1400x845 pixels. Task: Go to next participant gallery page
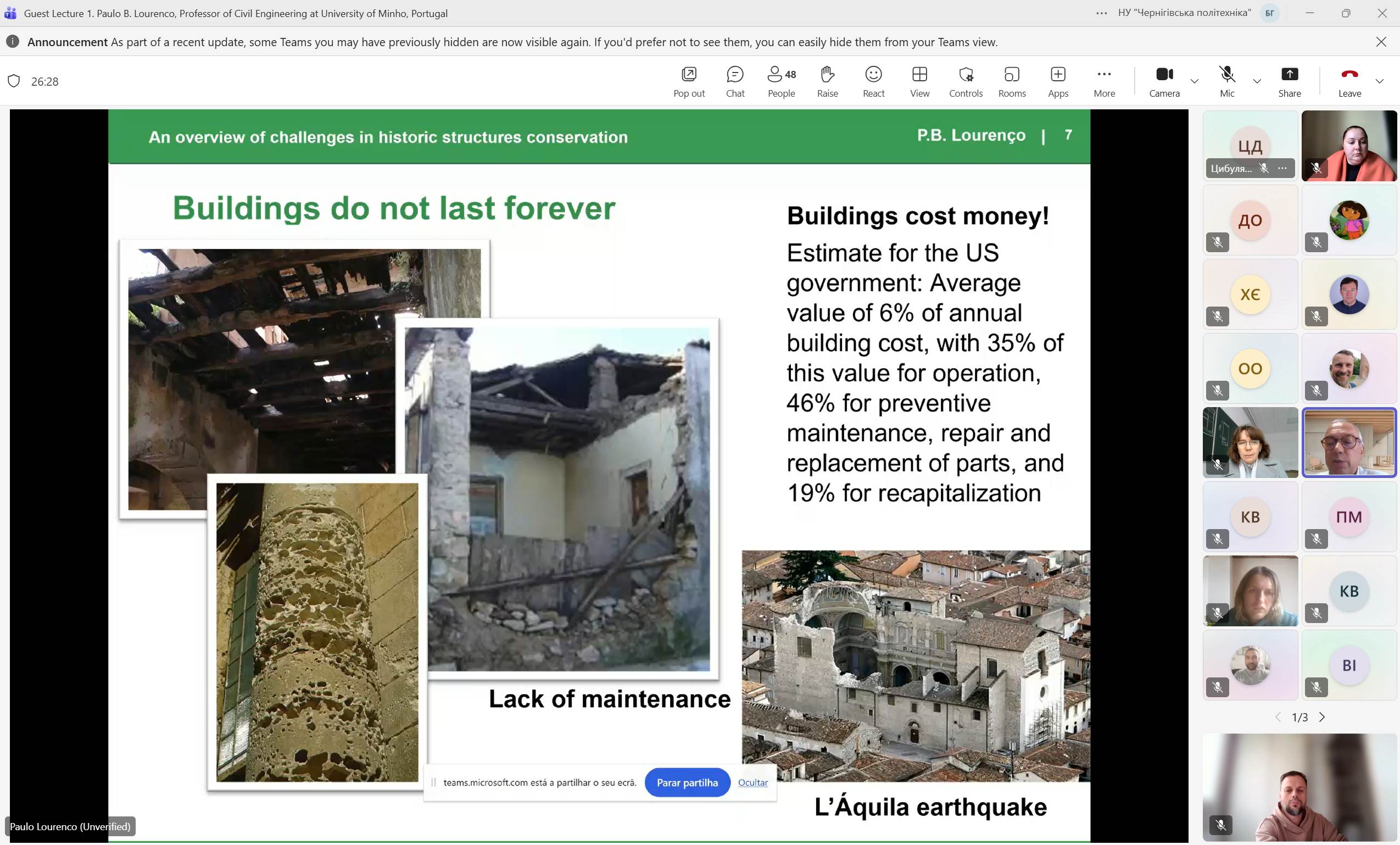(1322, 717)
